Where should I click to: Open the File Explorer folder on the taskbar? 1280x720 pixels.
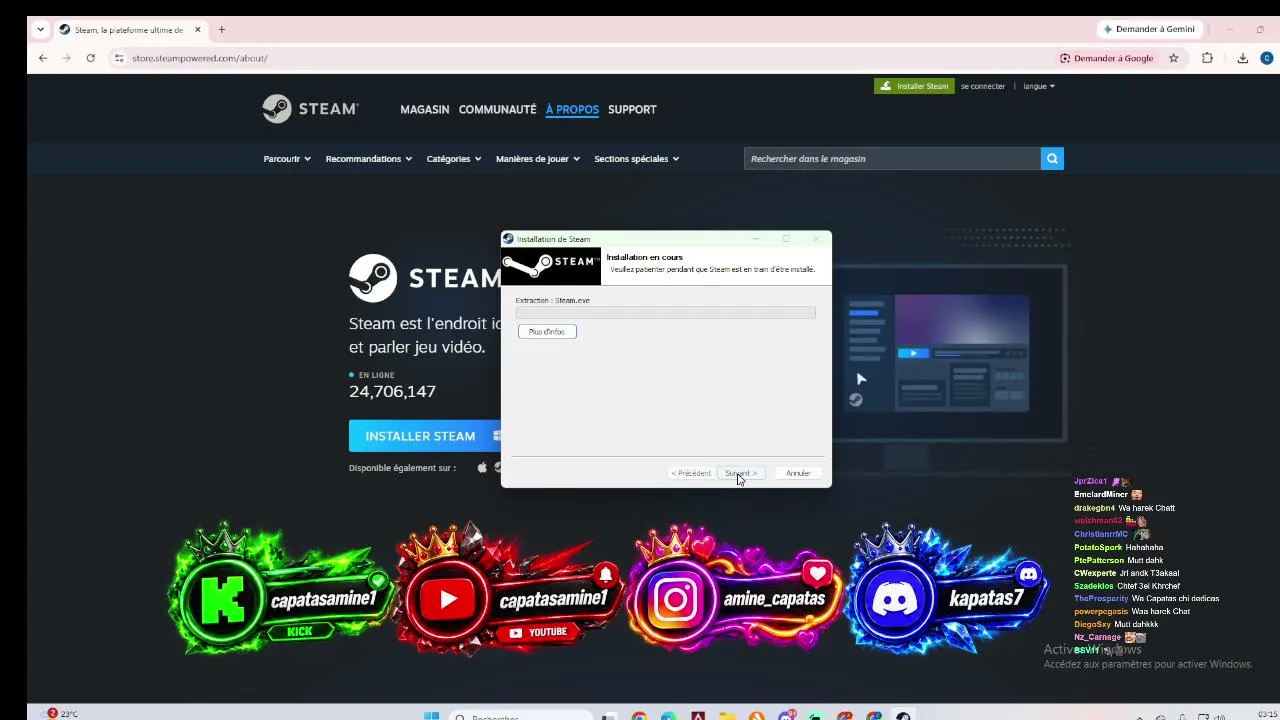(x=727, y=716)
